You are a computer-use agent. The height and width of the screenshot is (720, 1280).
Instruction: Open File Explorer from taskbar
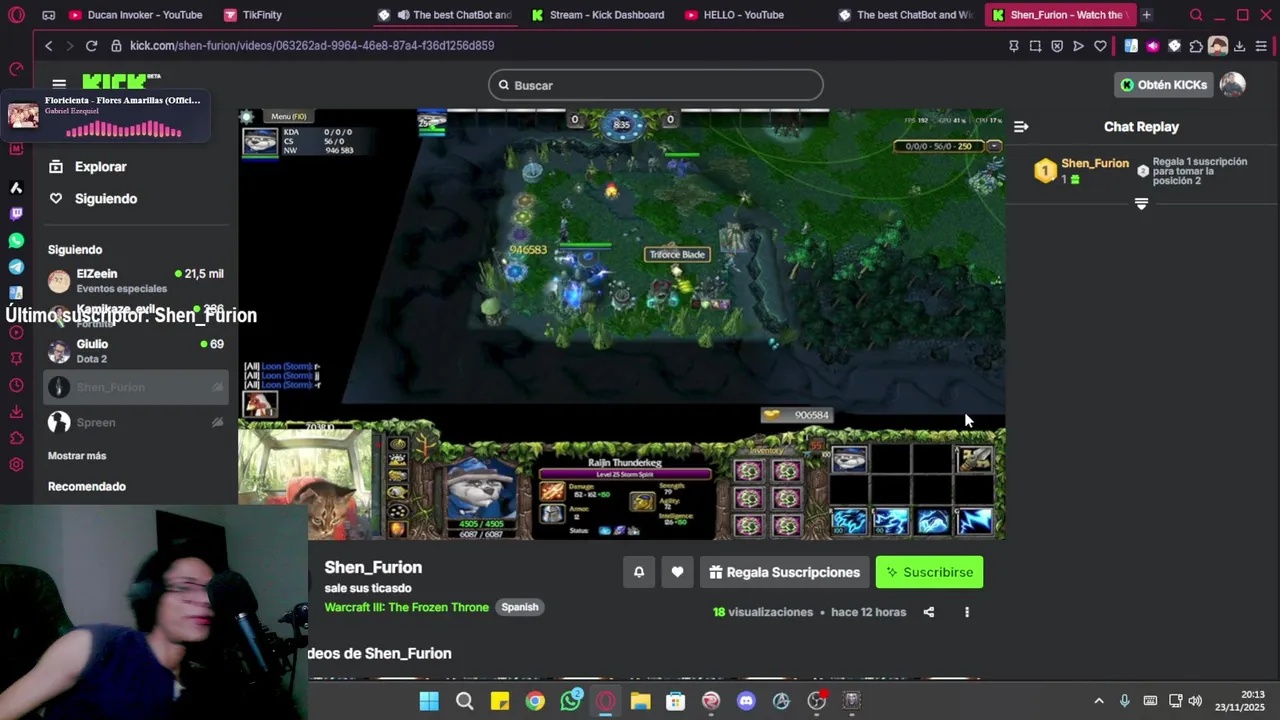[x=640, y=701]
